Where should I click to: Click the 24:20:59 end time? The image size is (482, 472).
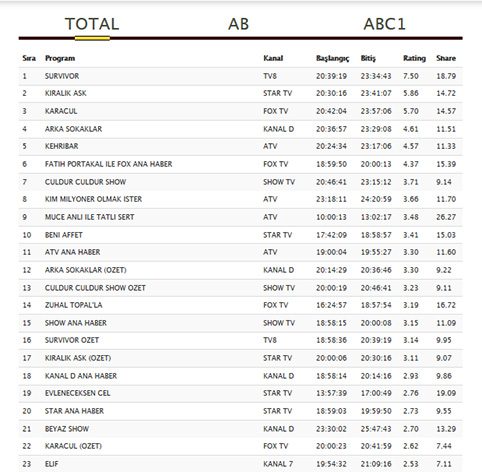[376, 199]
